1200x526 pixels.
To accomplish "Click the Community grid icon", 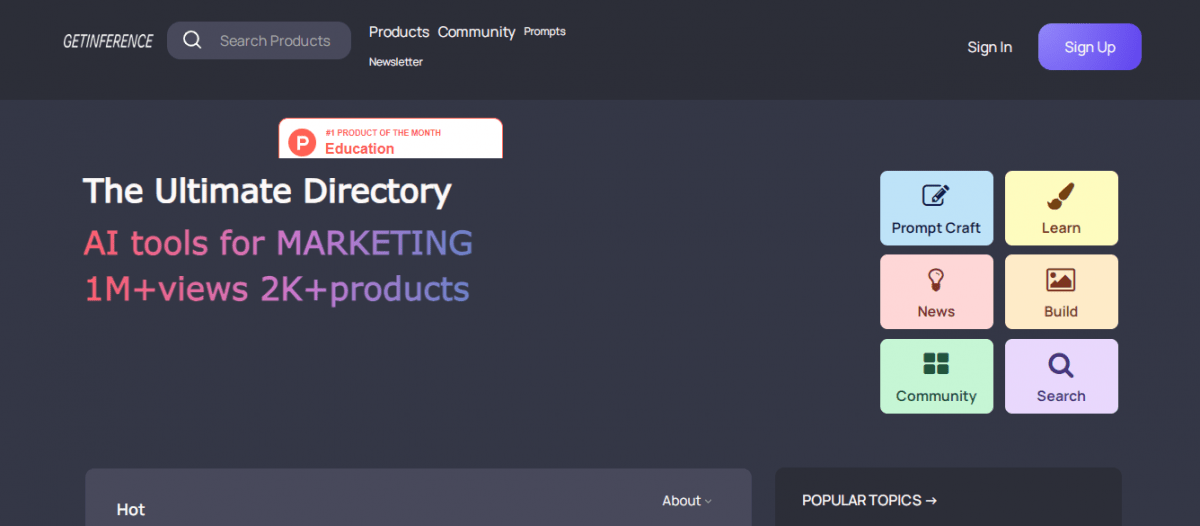I will [x=936, y=364].
